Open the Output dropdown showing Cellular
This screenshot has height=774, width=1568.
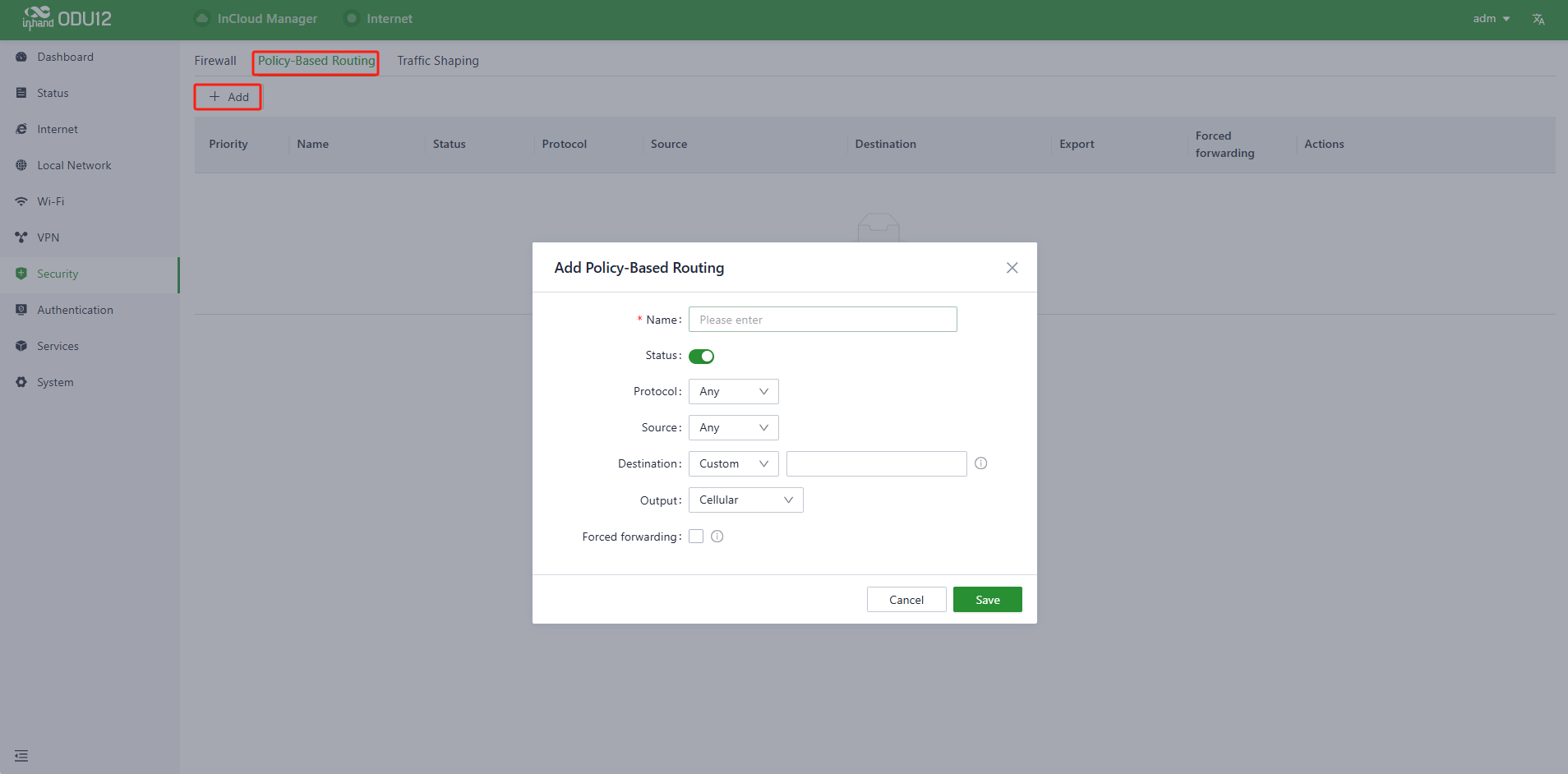pyautogui.click(x=745, y=500)
